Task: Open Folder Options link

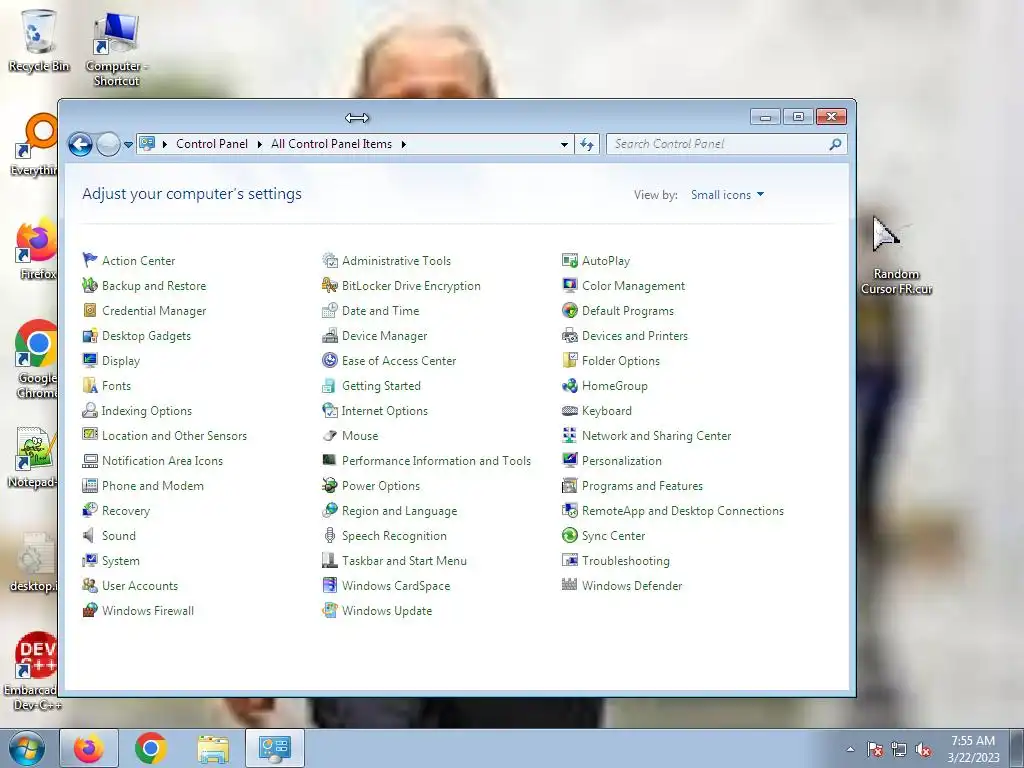Action: click(x=620, y=360)
